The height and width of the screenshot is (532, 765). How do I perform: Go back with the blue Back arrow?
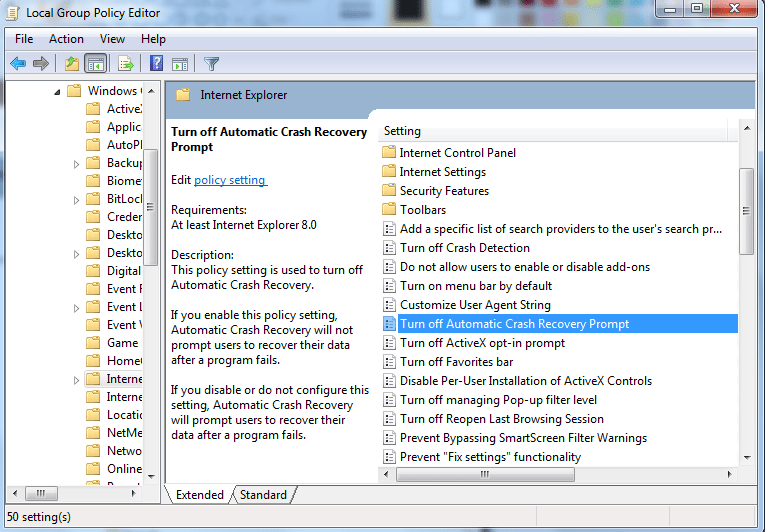[x=18, y=63]
